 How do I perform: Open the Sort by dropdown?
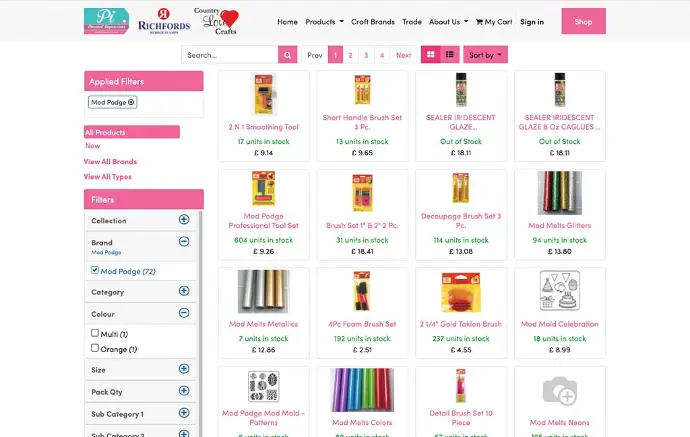[485, 55]
